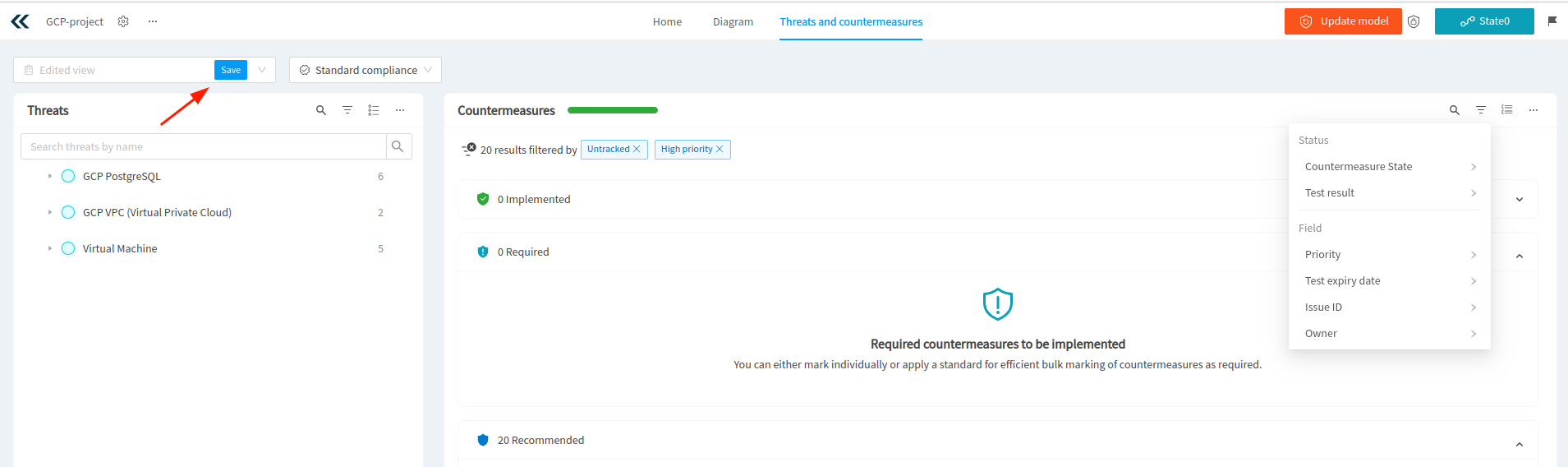Select the GCP VPC (Virtual Private Cloud) row
Image resolution: width=1568 pixels, height=467 pixels.
coord(217,212)
